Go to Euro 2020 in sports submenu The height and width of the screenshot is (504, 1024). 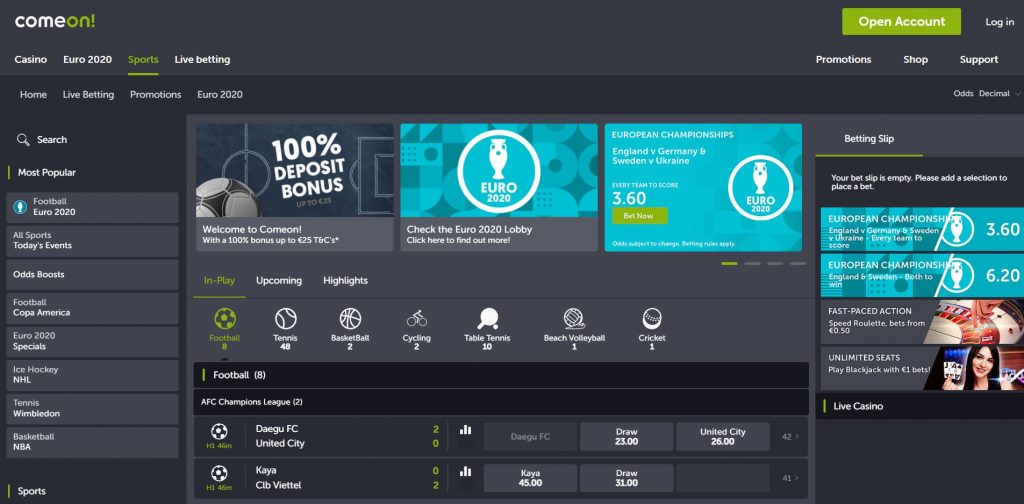pos(219,95)
